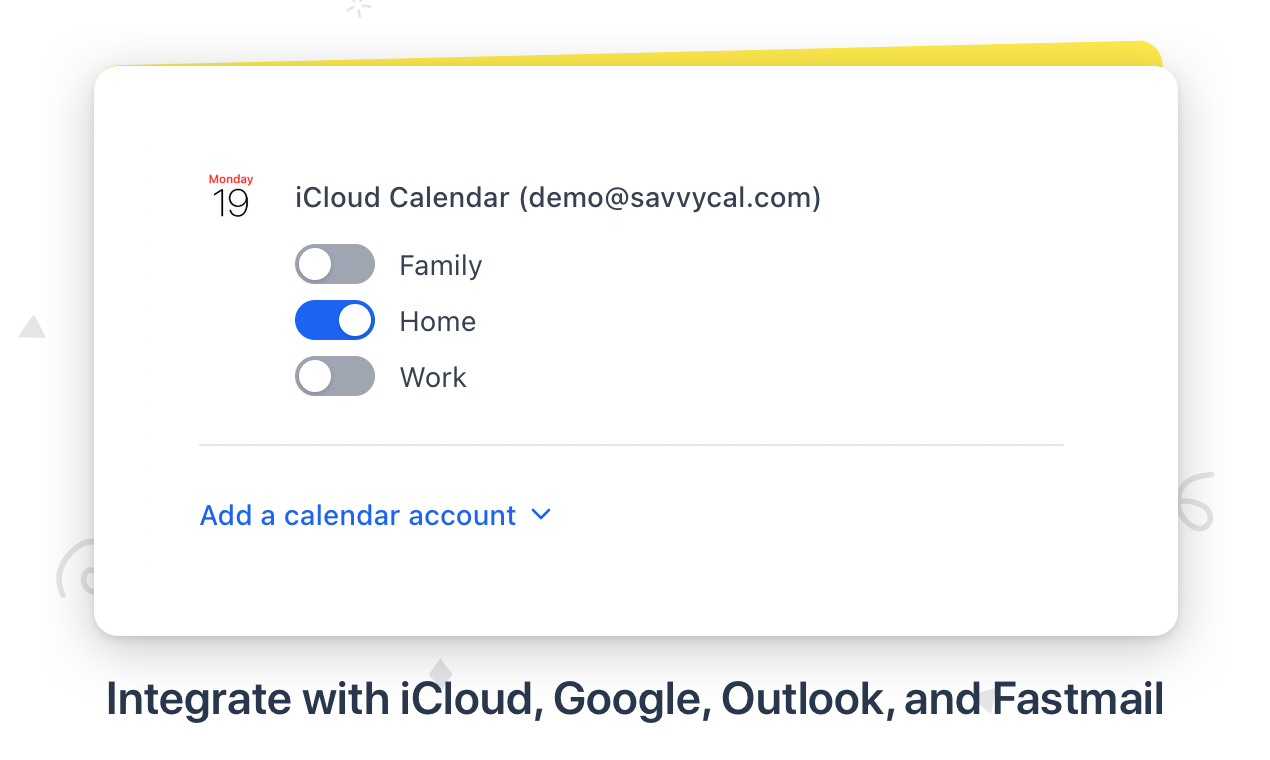Viewport: 1270px width, 760px height.
Task: Click the gray triangle decoration
Action: tap(32, 328)
